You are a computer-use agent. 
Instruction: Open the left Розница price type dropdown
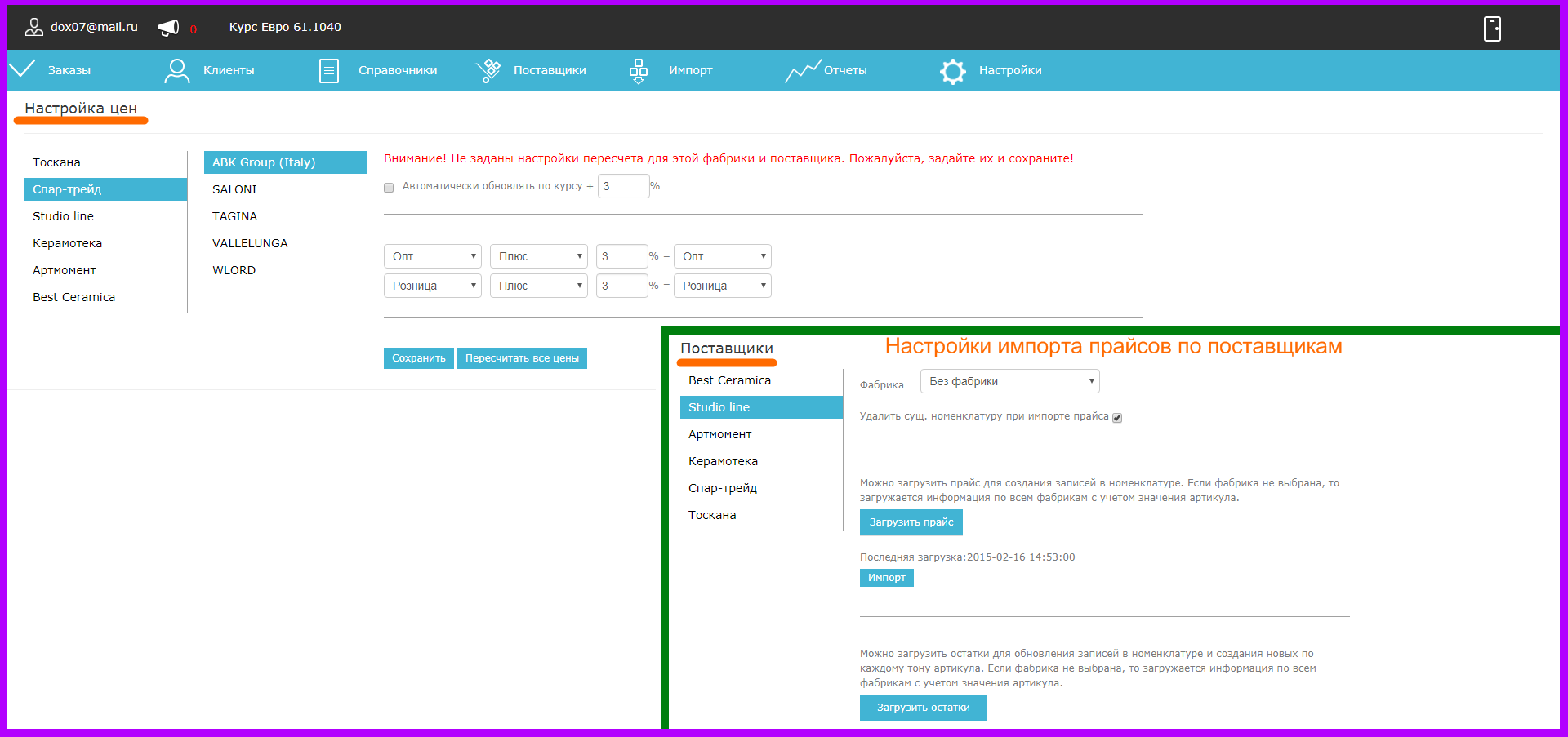tap(433, 286)
